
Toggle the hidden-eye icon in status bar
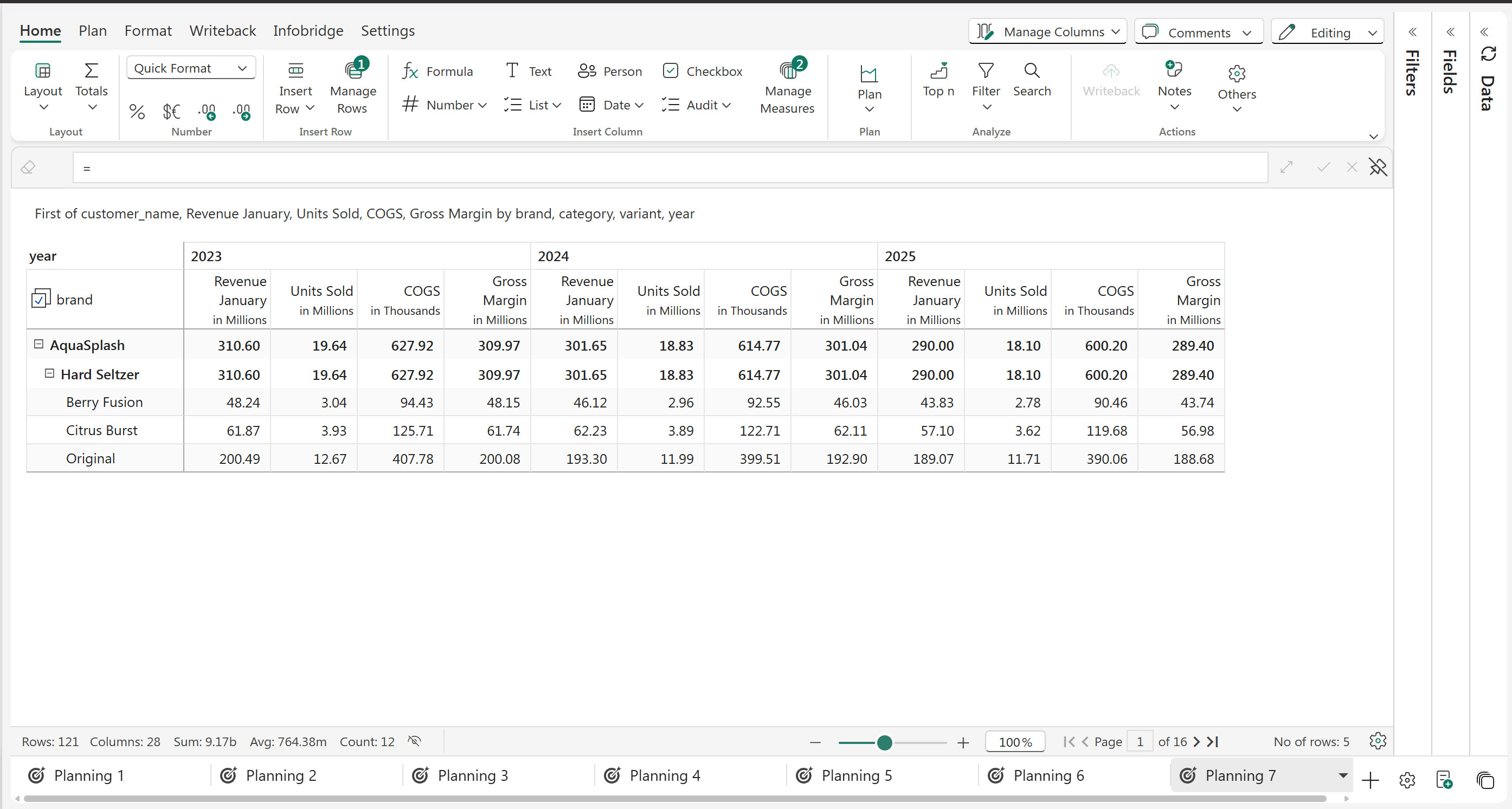(414, 741)
